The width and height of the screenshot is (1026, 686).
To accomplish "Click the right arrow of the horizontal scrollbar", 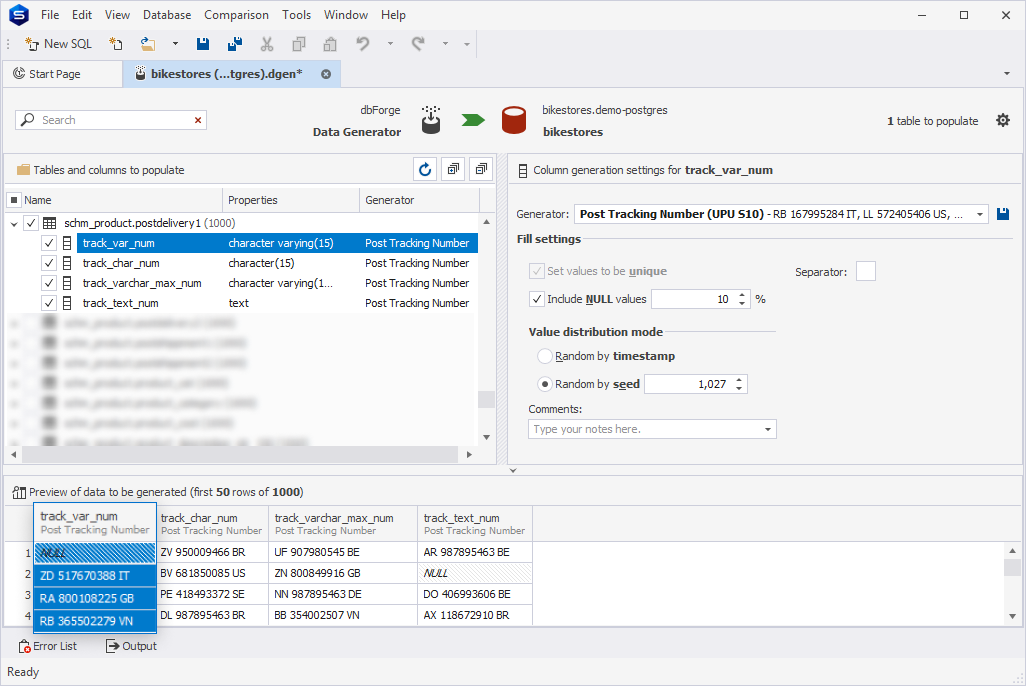I will click(x=469, y=454).
